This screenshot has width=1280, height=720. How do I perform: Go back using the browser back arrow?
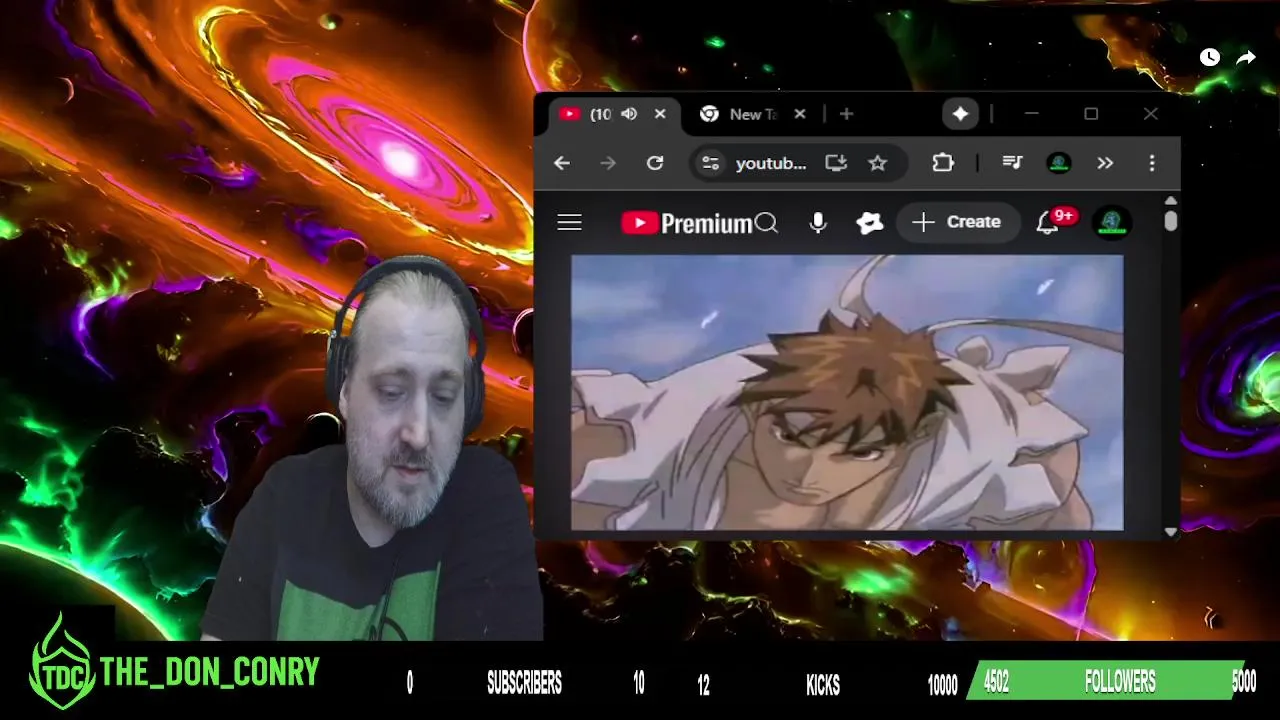pos(562,163)
